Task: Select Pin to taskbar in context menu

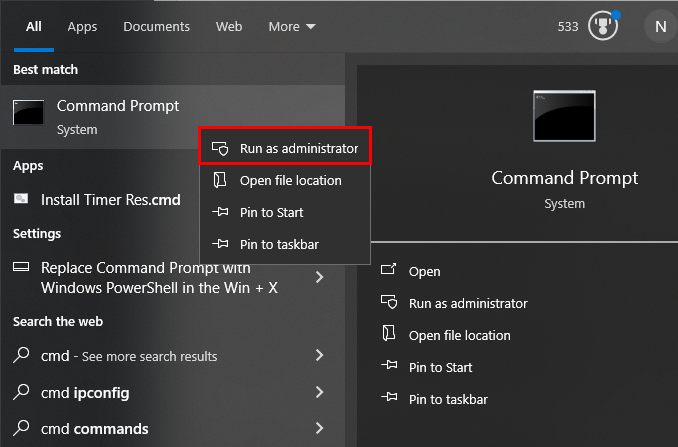Action: (279, 244)
